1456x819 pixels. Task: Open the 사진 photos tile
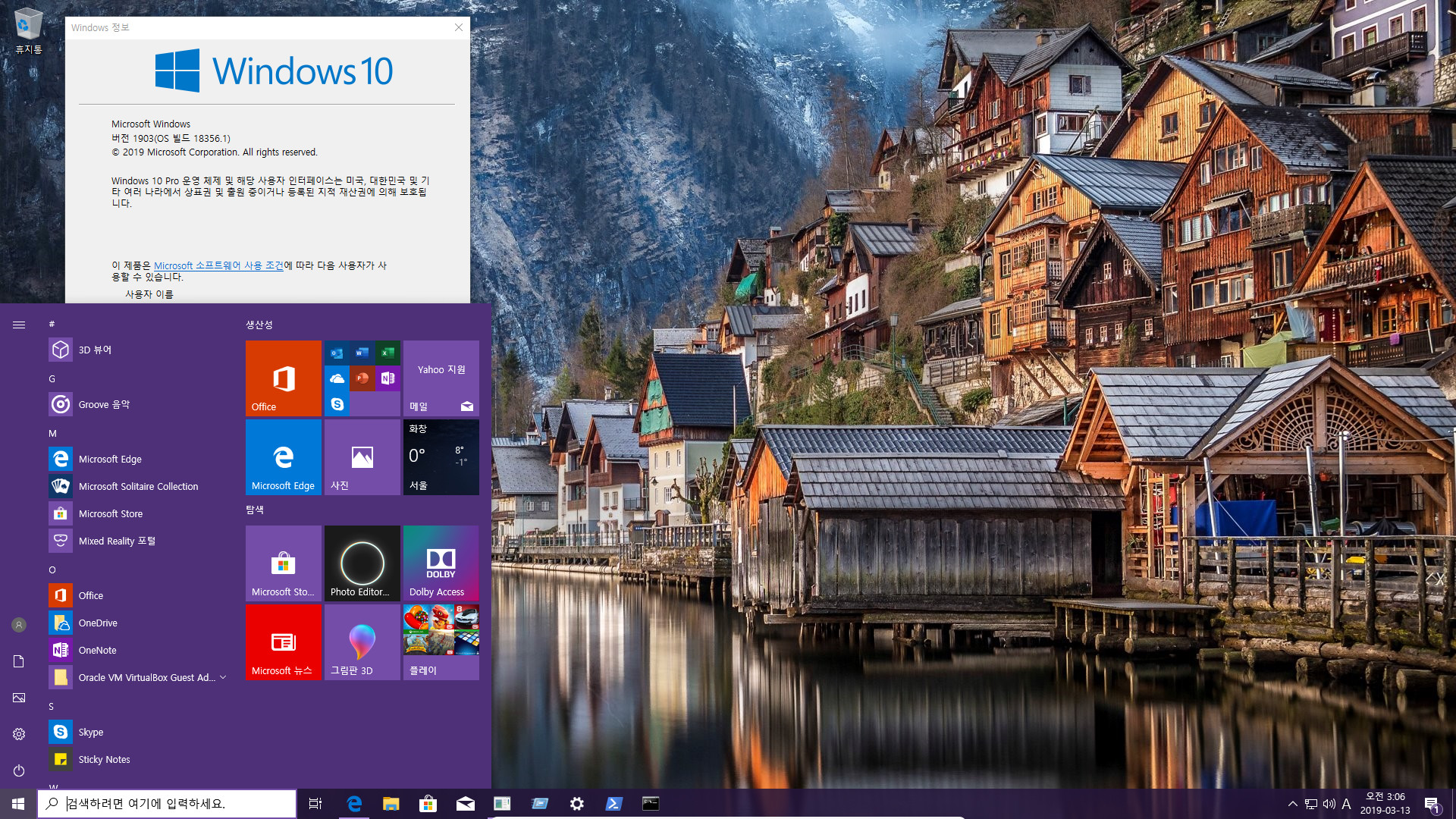tap(362, 457)
